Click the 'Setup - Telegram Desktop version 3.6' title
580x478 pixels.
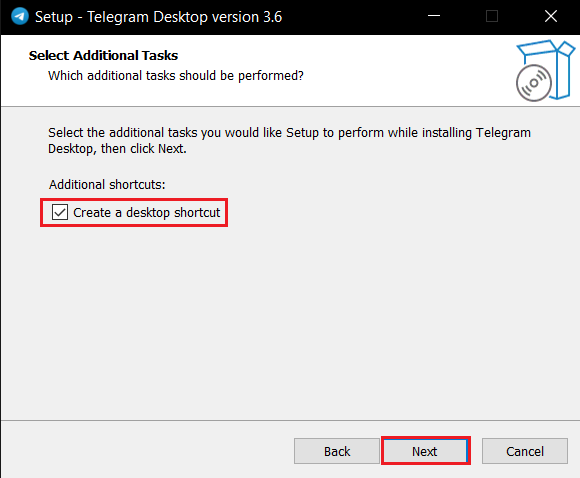click(158, 17)
